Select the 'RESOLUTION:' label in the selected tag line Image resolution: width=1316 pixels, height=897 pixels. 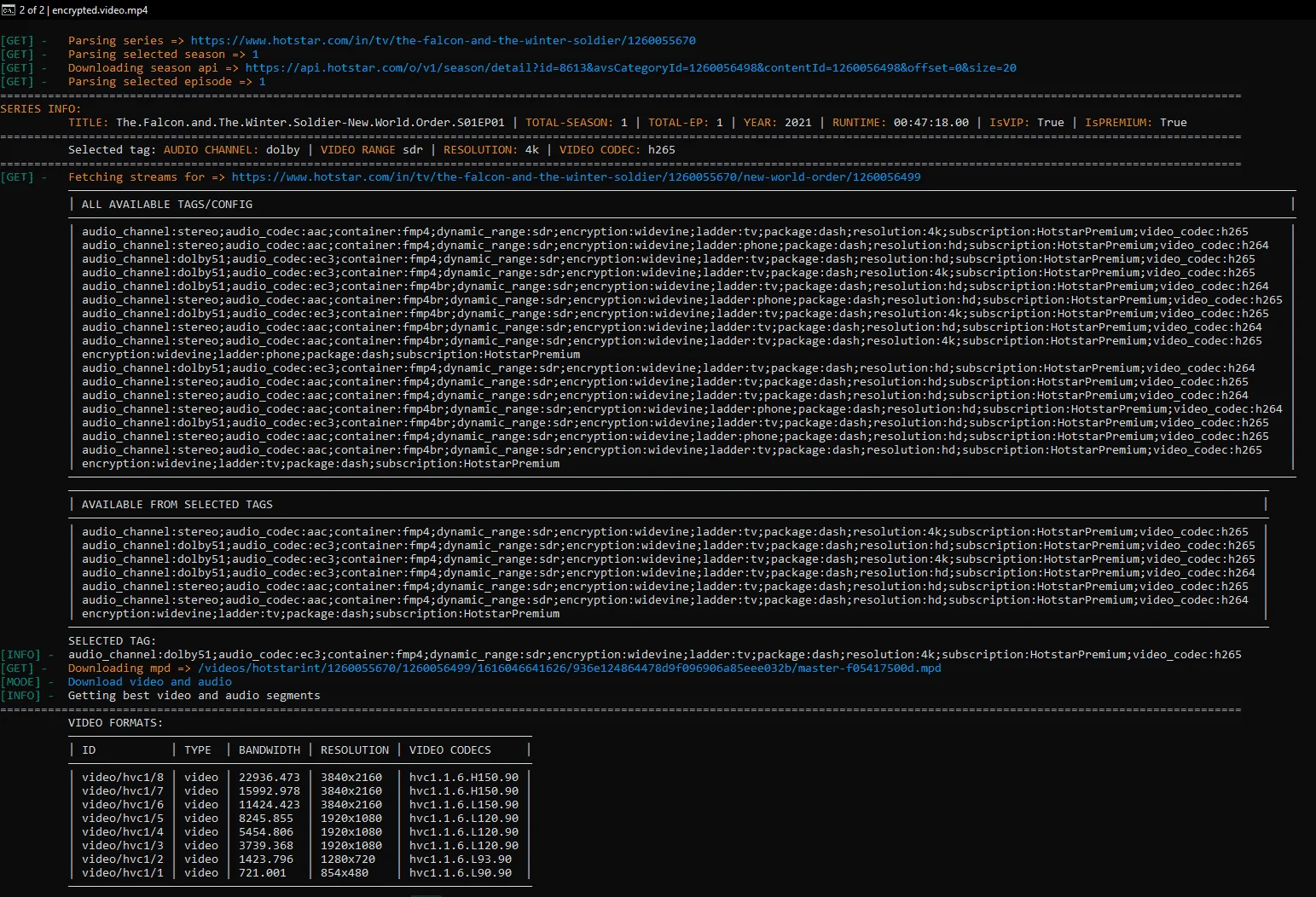(x=481, y=150)
